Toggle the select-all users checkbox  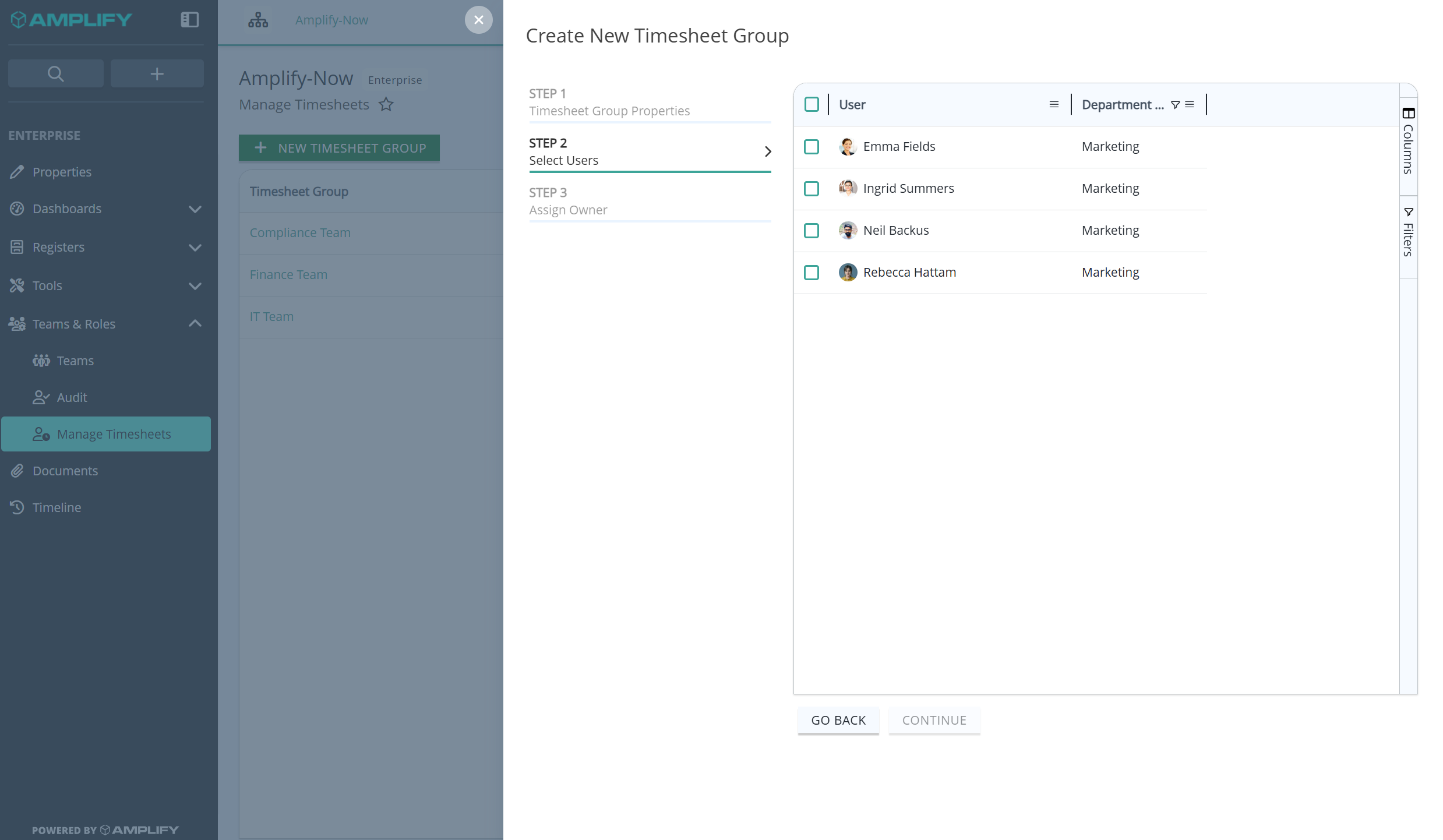click(812, 105)
